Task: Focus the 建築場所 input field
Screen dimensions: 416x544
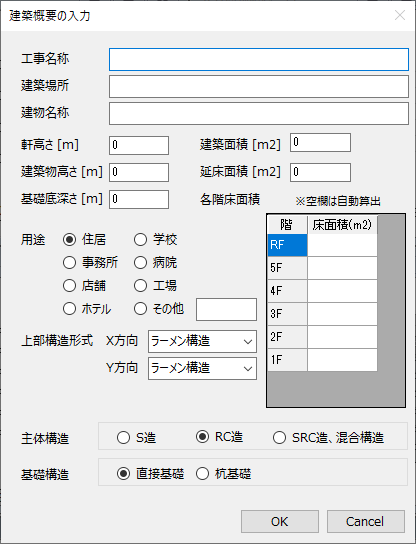Action: (259, 86)
